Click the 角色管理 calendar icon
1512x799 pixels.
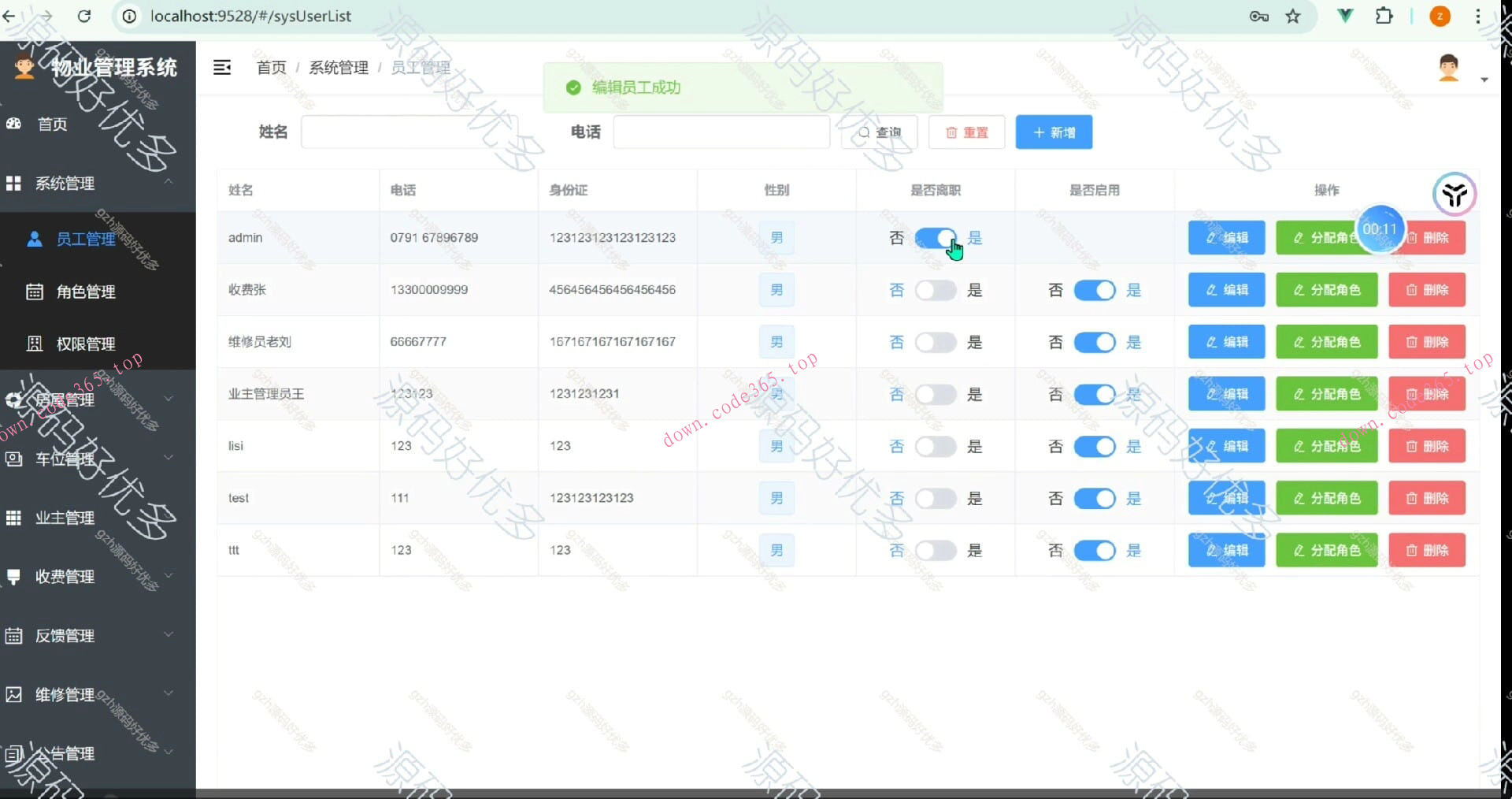click(x=35, y=291)
